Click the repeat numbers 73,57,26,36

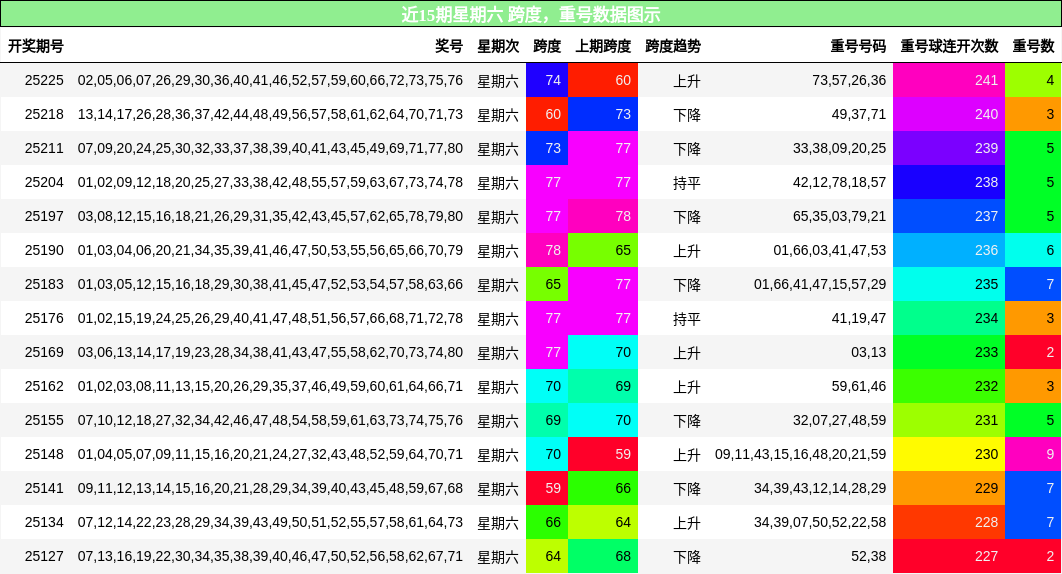click(x=849, y=81)
